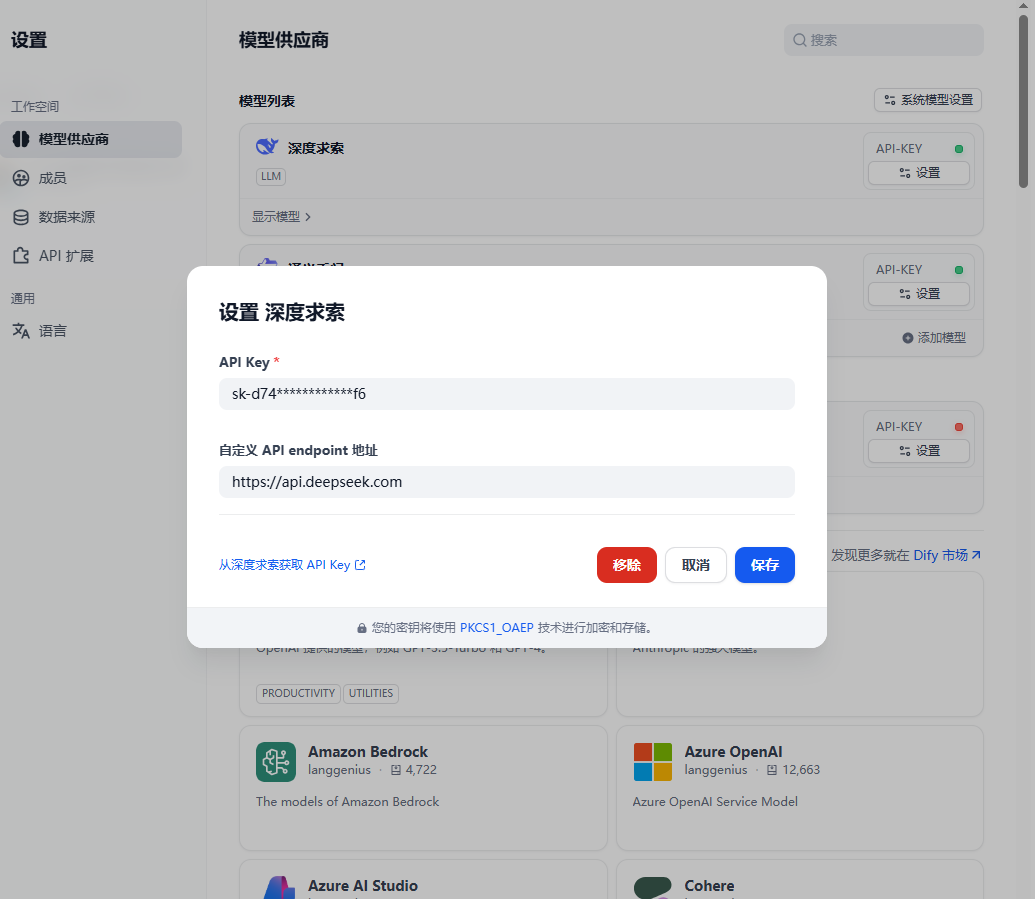Click the Azure AI Studio logo
Screen dimensions: 1035x899
point(279,888)
